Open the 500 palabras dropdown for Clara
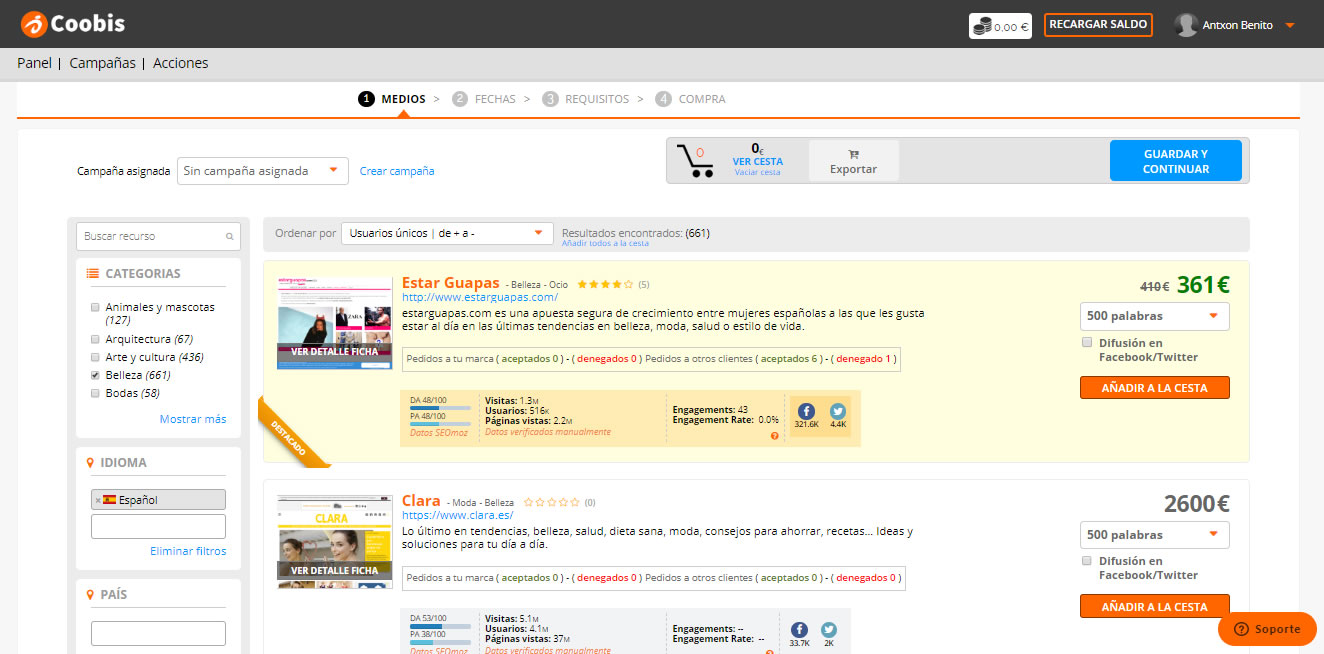1324x654 pixels. [x=1155, y=534]
